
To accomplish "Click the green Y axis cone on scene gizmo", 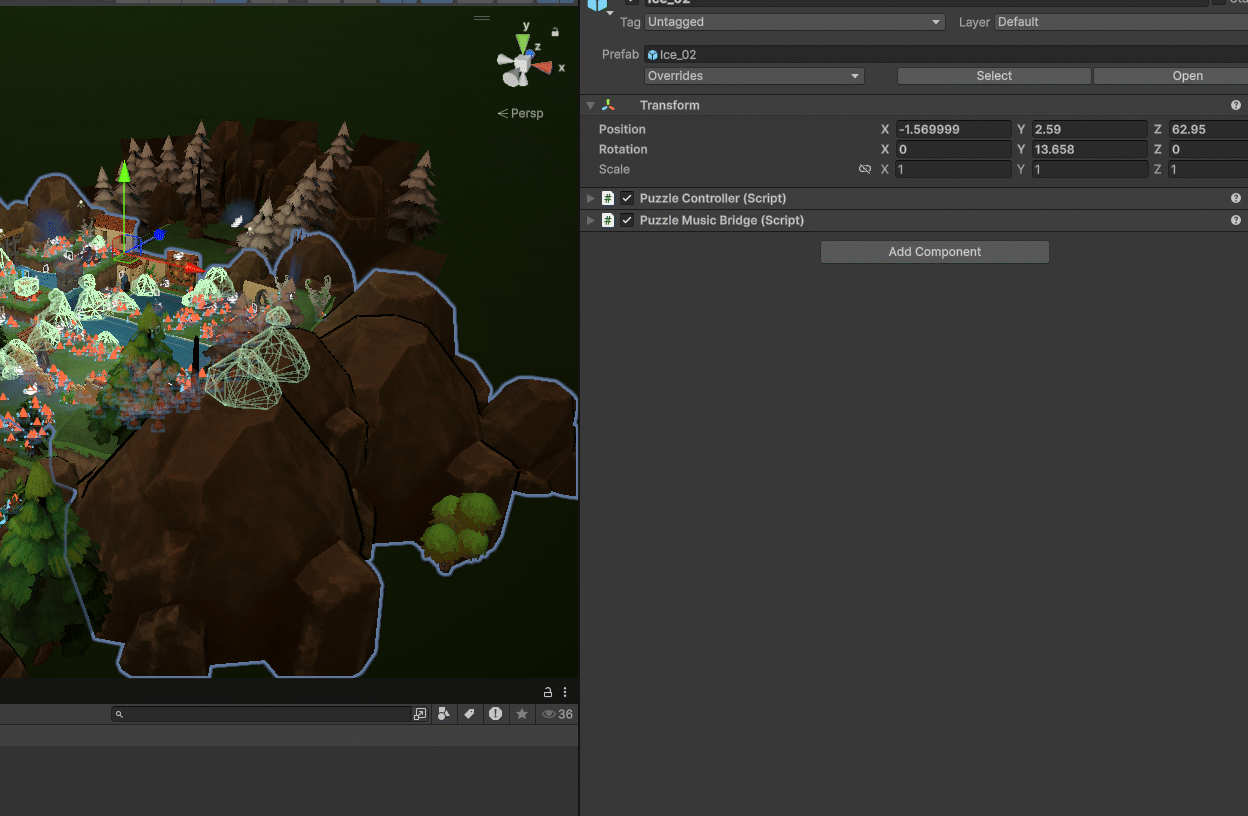I will click(x=522, y=44).
